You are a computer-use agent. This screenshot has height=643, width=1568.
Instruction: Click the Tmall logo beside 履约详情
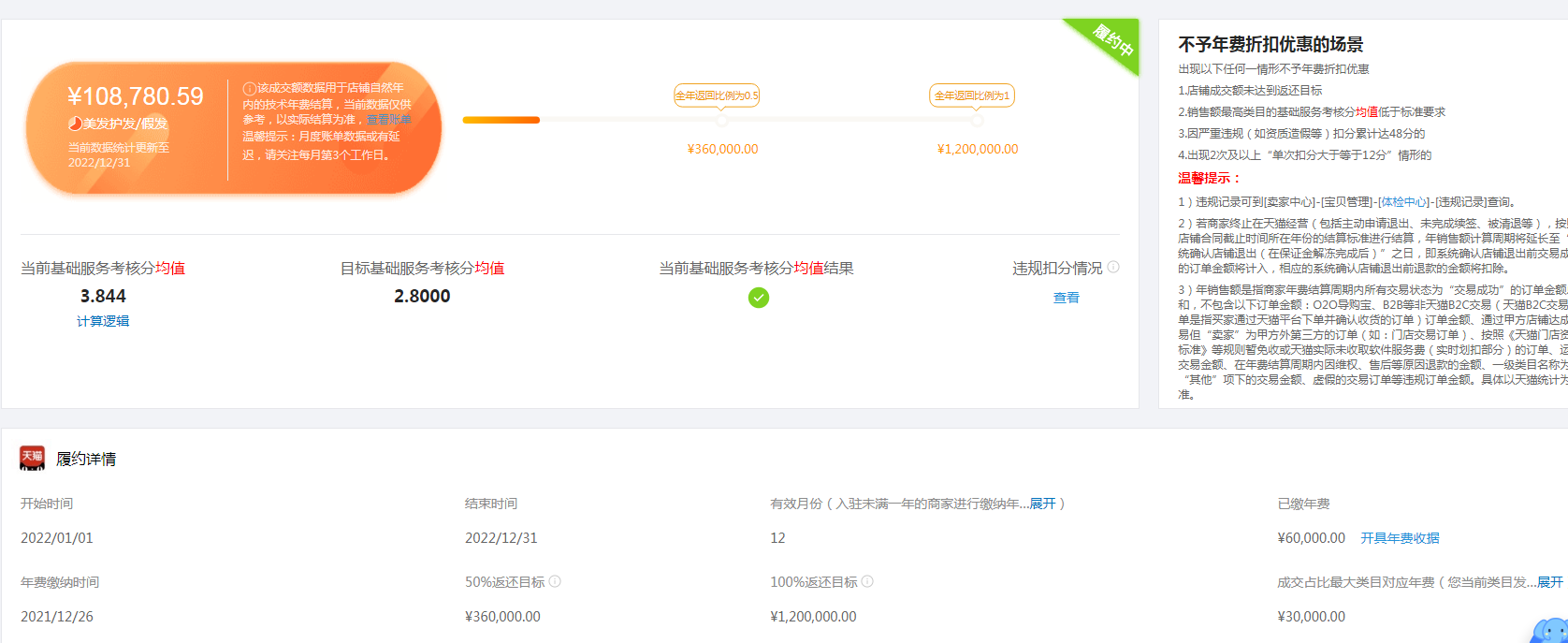(33, 458)
